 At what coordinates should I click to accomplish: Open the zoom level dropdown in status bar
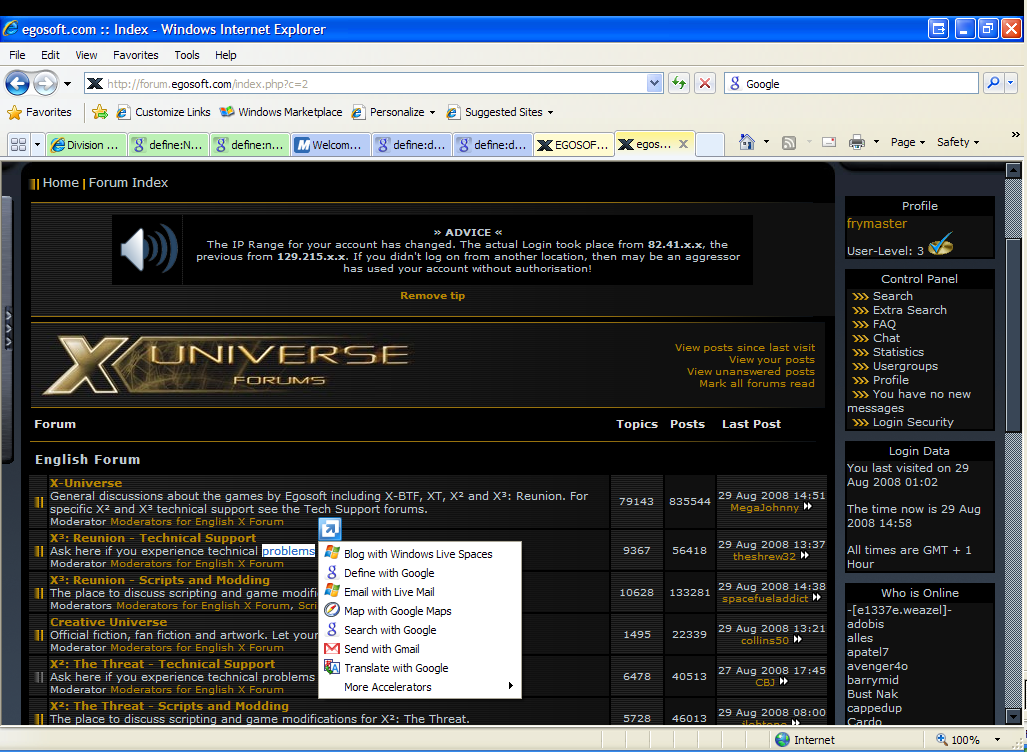click(x=998, y=740)
